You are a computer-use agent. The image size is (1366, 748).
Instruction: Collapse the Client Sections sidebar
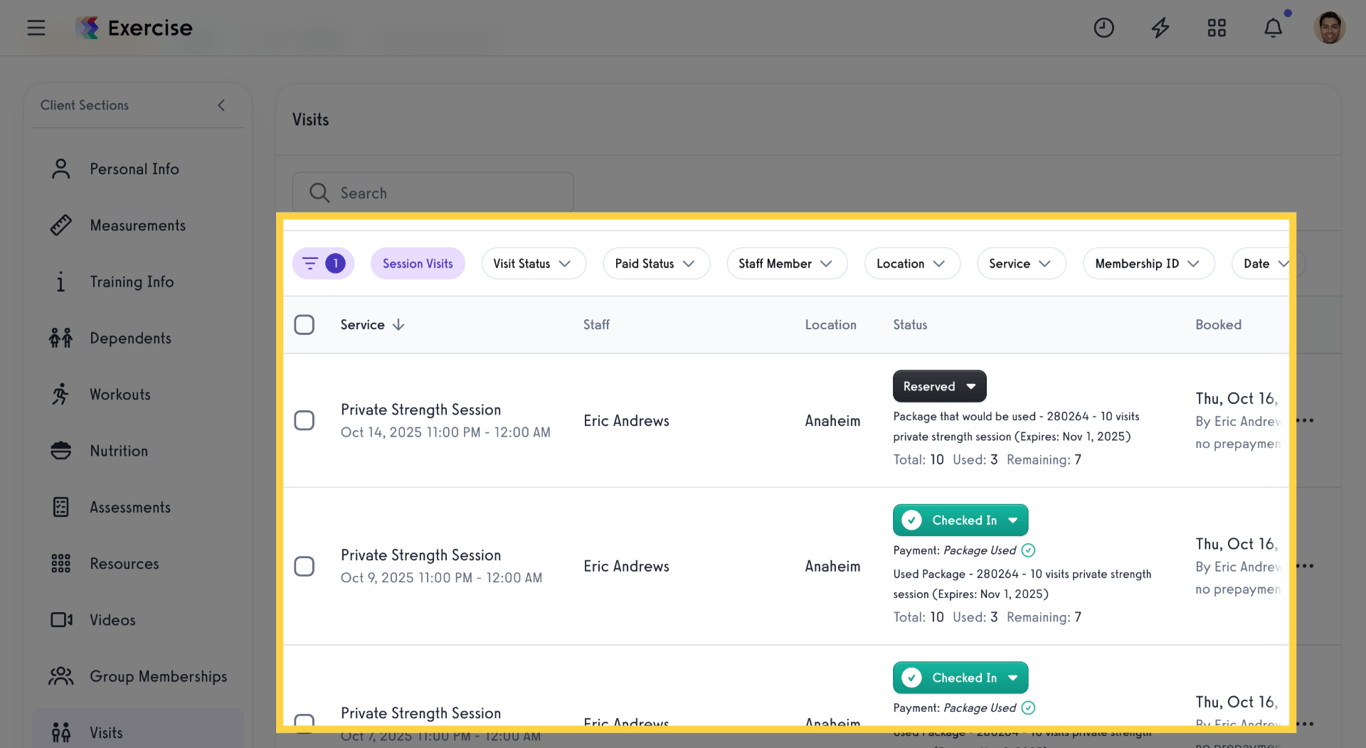tap(221, 104)
